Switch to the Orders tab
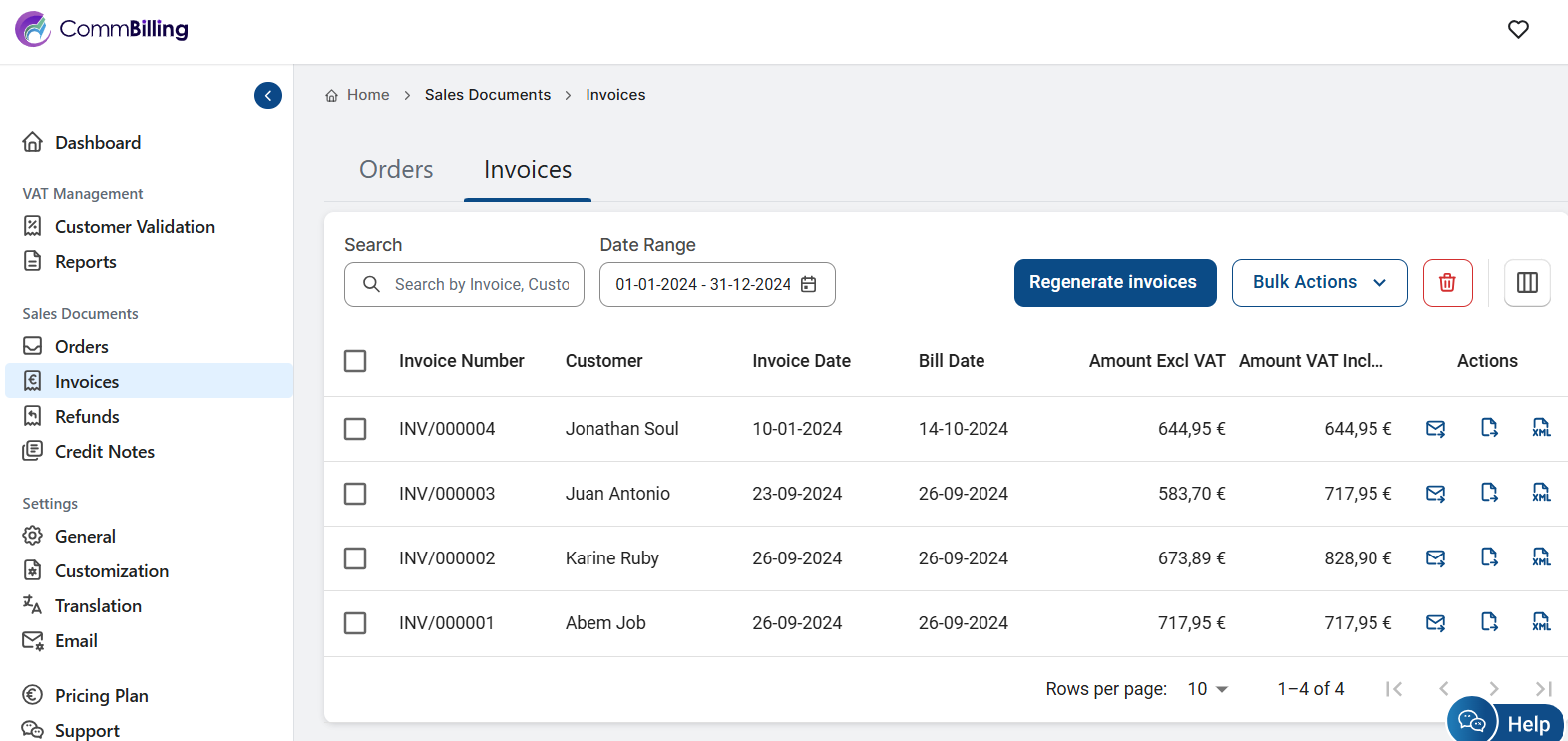Image resolution: width=1568 pixels, height=741 pixels. coord(396,170)
